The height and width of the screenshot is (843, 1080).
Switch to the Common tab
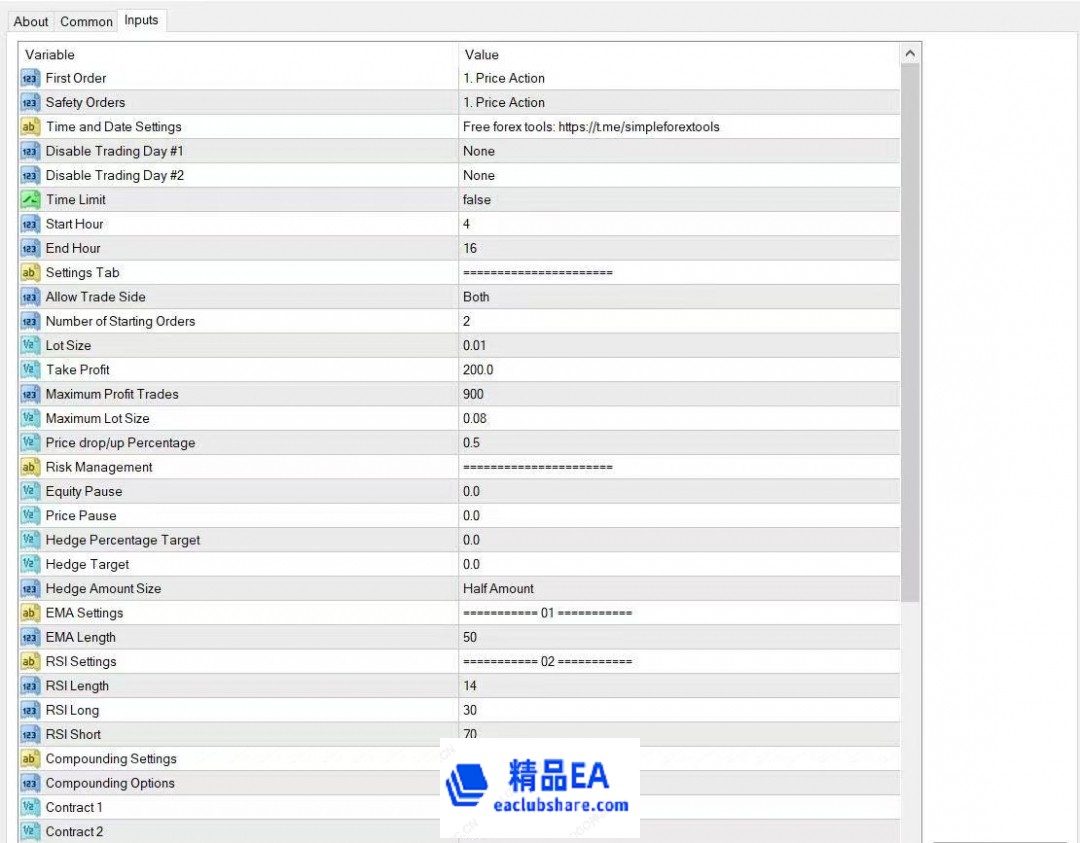(86, 21)
